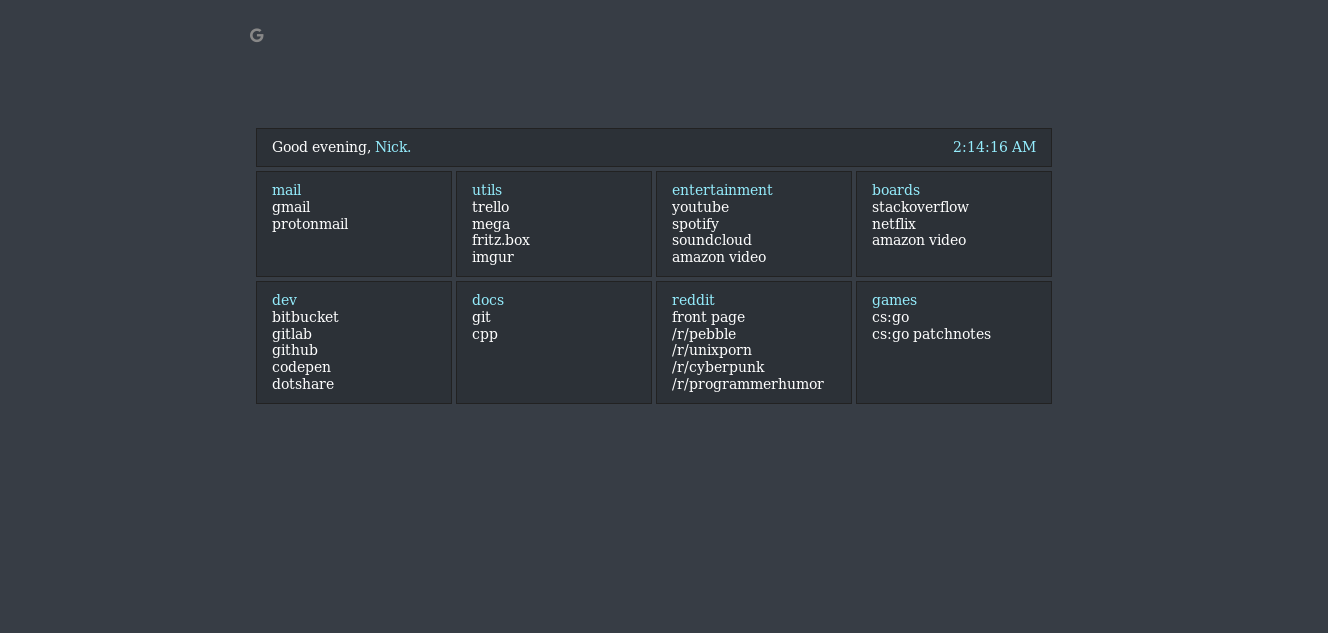
Task: Open the reddit front page link
Action: coord(708,317)
